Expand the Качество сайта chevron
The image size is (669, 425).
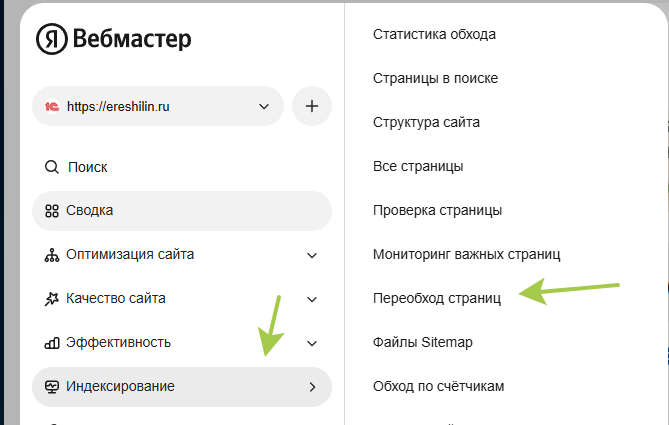coord(312,299)
